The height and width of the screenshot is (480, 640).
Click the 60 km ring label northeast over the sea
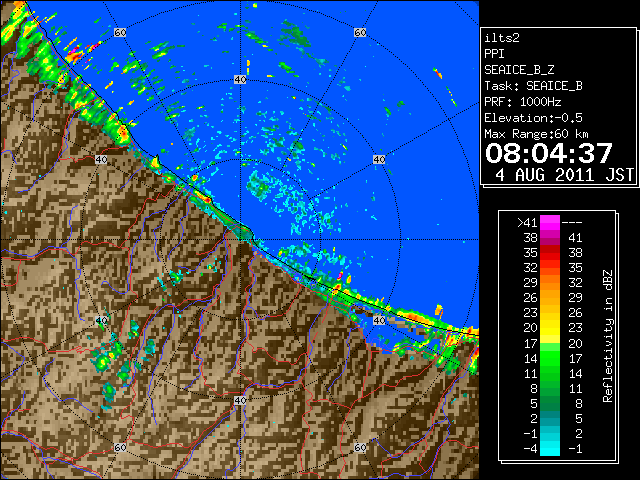click(x=360, y=32)
